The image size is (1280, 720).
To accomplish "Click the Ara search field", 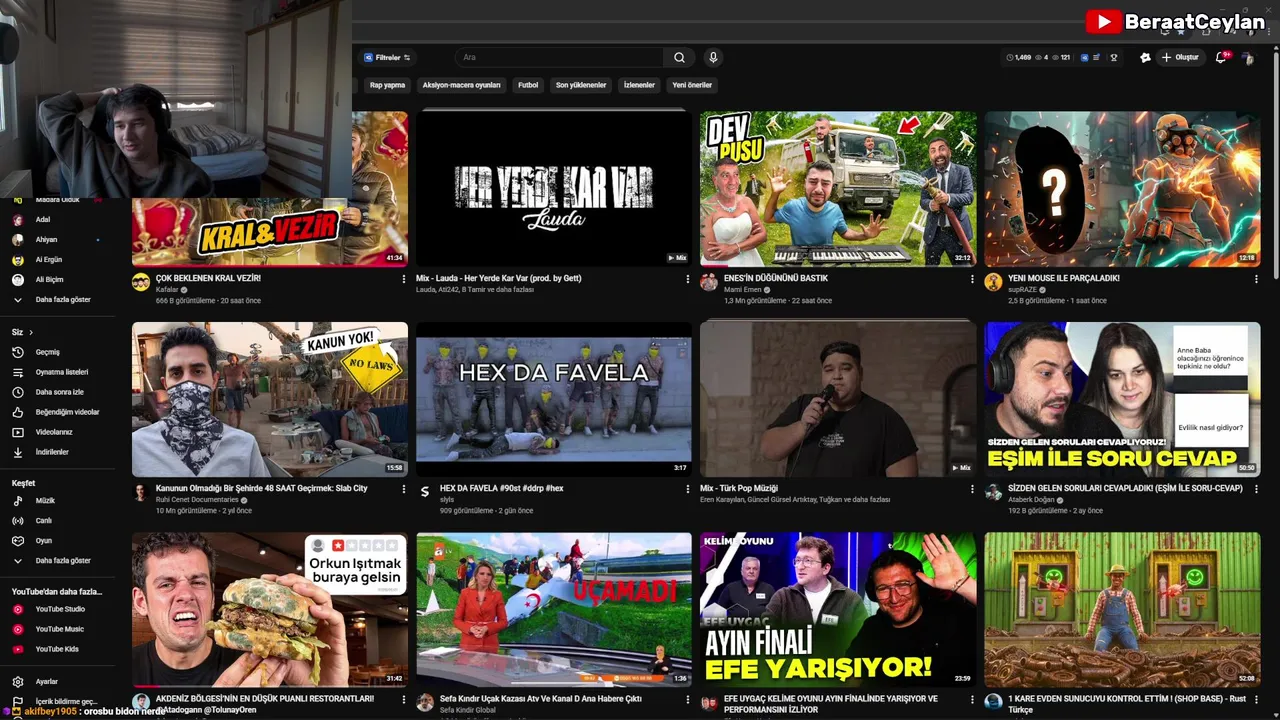I will coord(560,58).
